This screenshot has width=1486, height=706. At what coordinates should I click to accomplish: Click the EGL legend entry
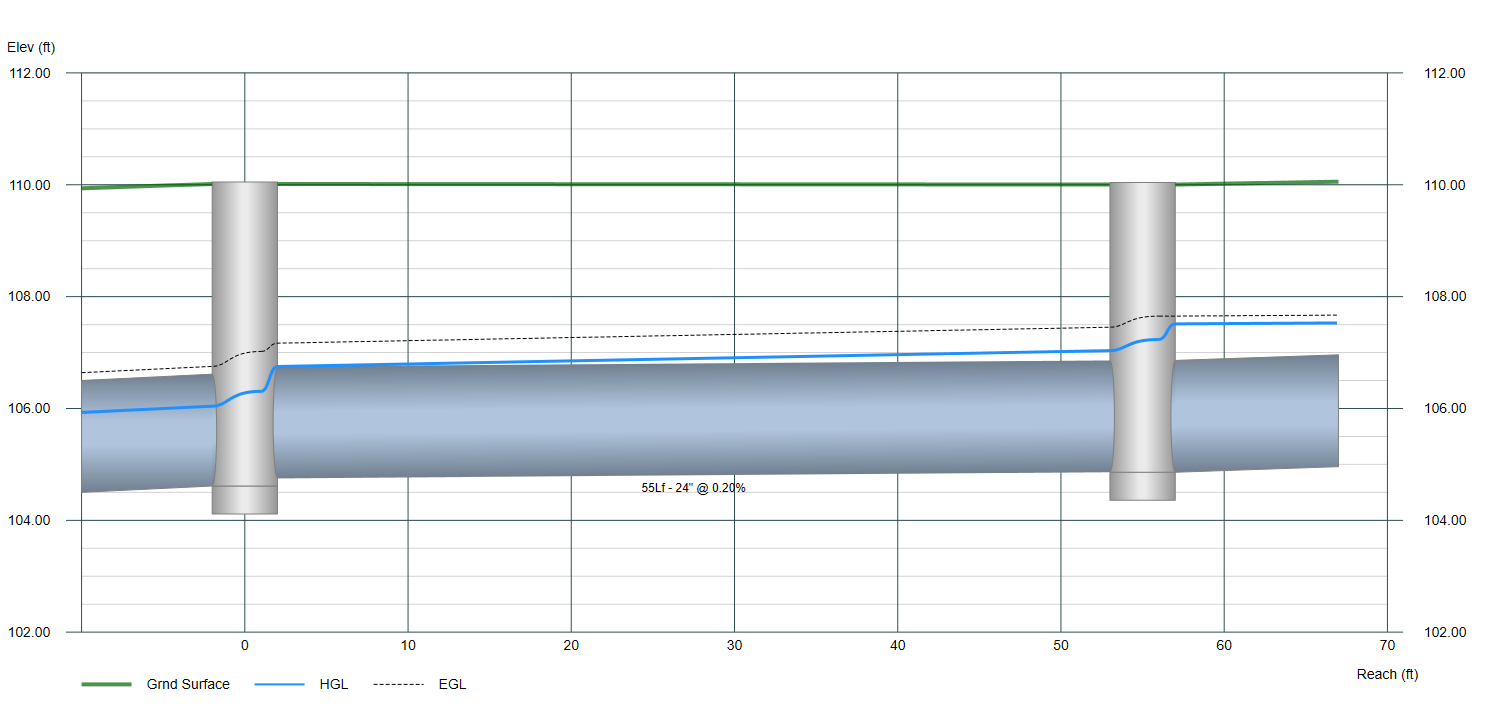coord(420,684)
